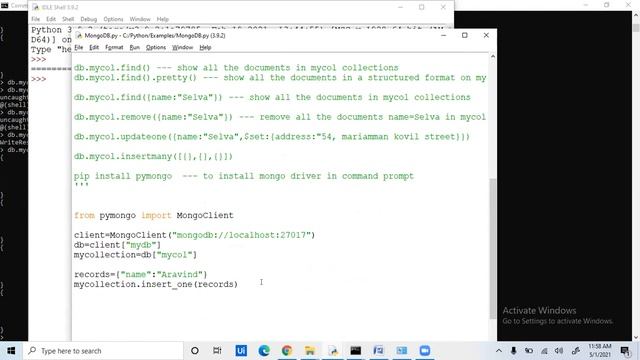This screenshot has height=360, width=640.
Task: Open the Windows Start menu
Action: pyautogui.click(x=11, y=351)
